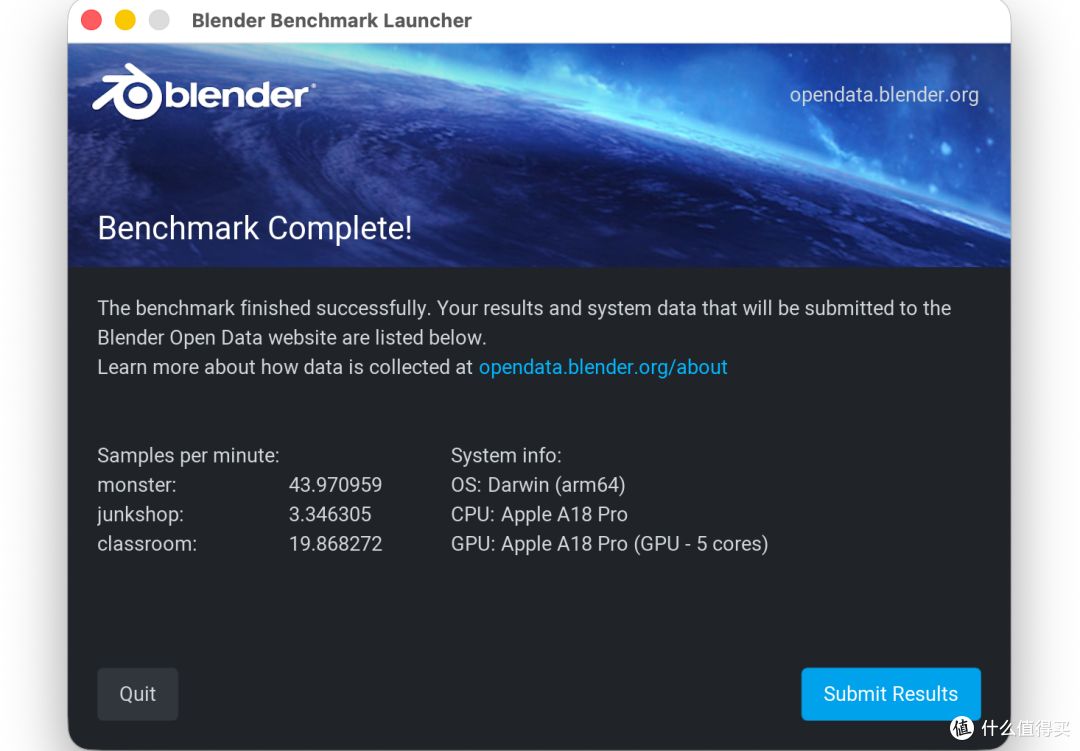Viewport: 1080px width, 751px height.
Task: Click the 'Benchmark Complete!' heading
Action: pos(255,228)
